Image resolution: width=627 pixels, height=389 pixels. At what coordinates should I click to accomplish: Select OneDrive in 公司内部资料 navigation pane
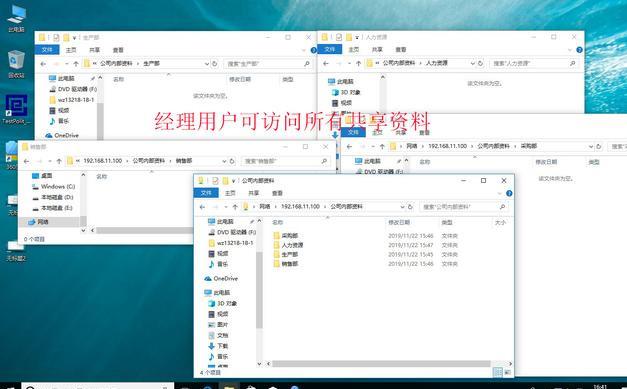coord(221,278)
